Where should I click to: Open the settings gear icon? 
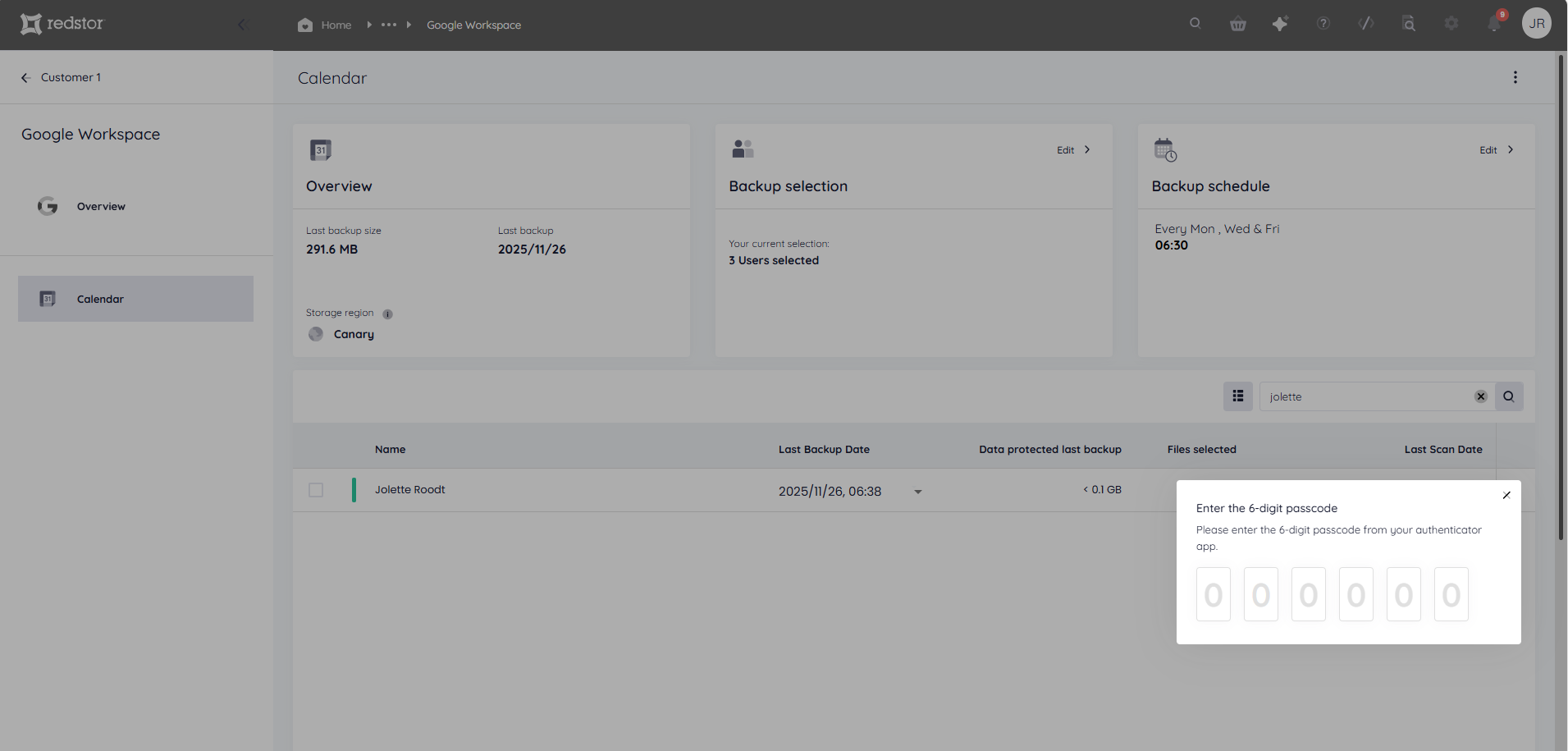pos(1451,24)
